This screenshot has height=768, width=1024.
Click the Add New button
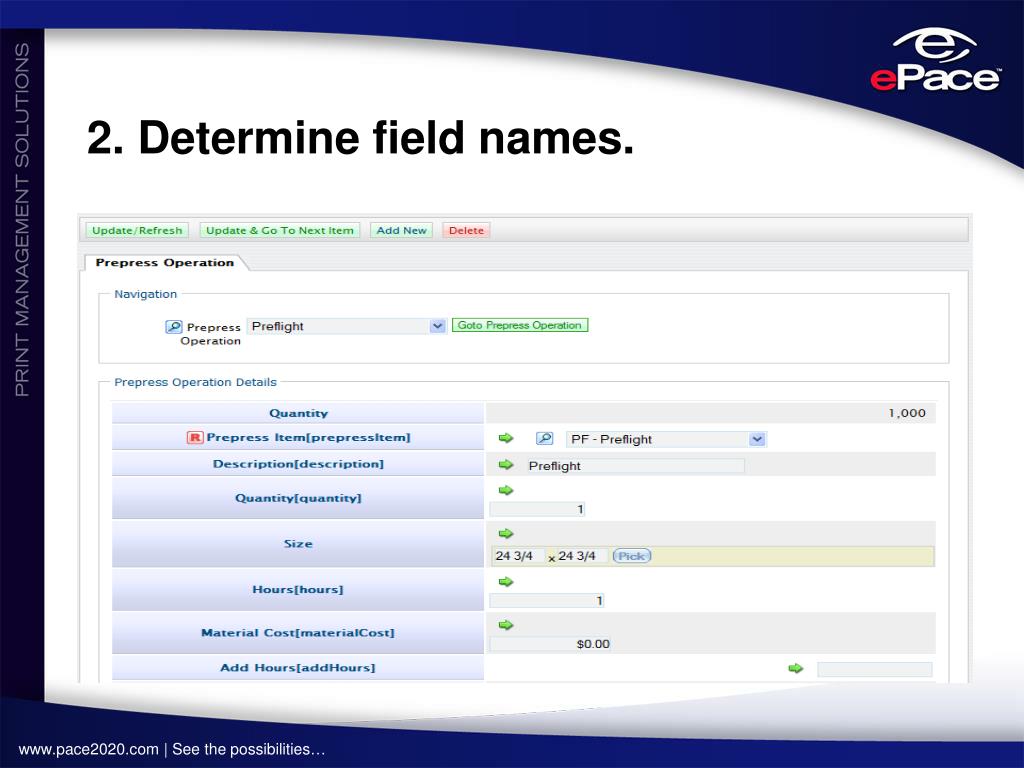401,231
